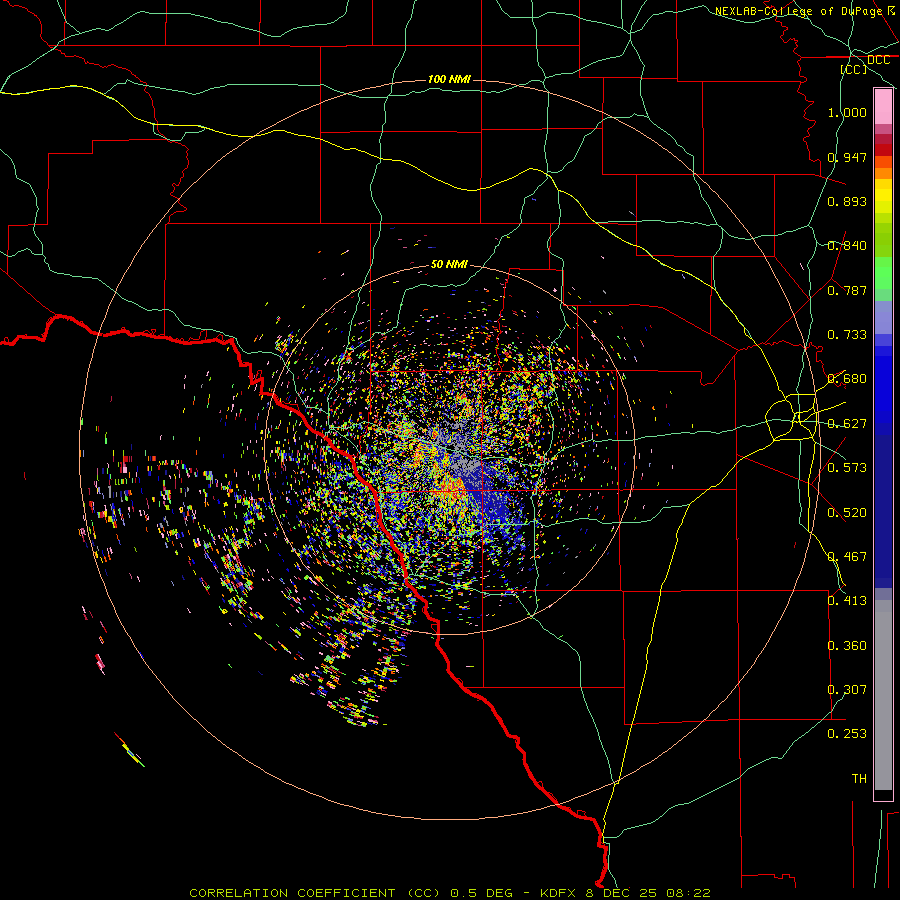Click the 0.680 scale value
Viewport: 900px width, 900px height.
[847, 379]
